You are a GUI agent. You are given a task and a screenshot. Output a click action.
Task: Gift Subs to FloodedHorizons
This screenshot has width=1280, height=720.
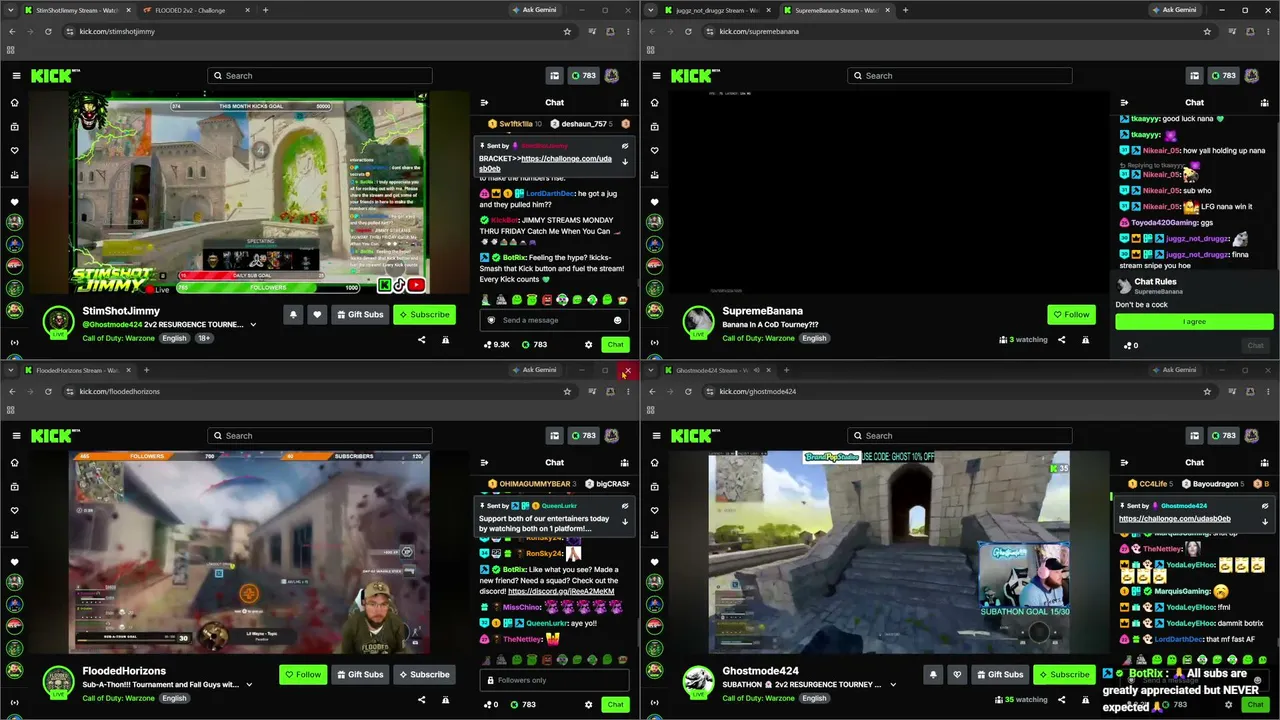point(360,674)
